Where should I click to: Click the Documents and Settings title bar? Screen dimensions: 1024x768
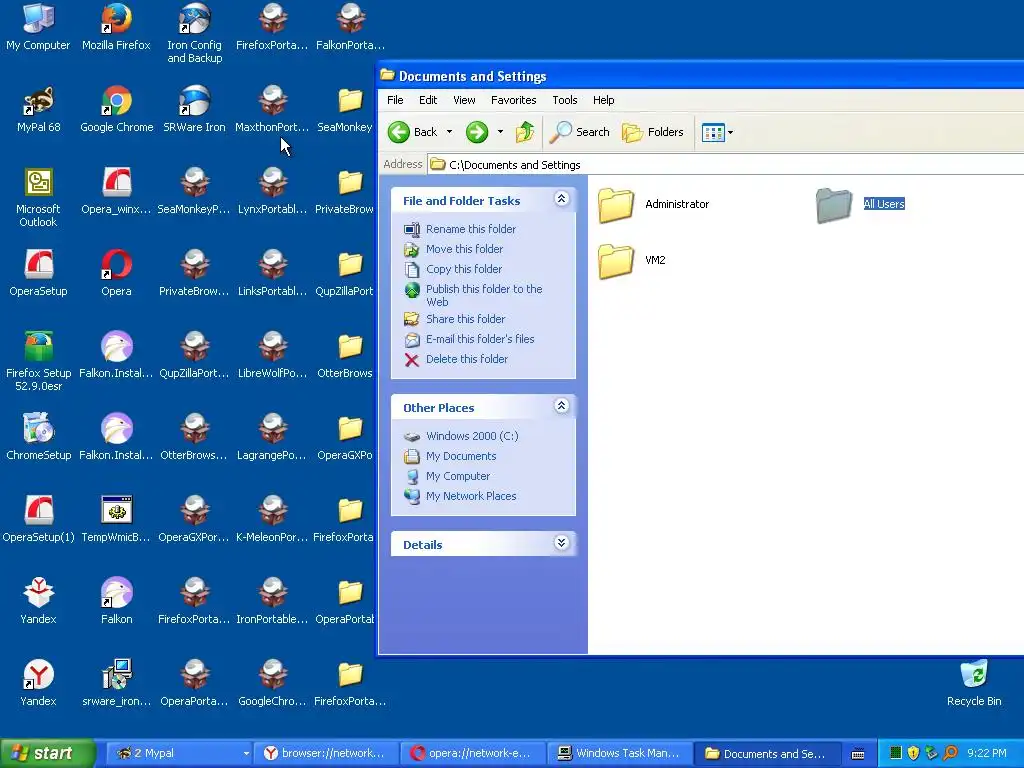click(700, 76)
